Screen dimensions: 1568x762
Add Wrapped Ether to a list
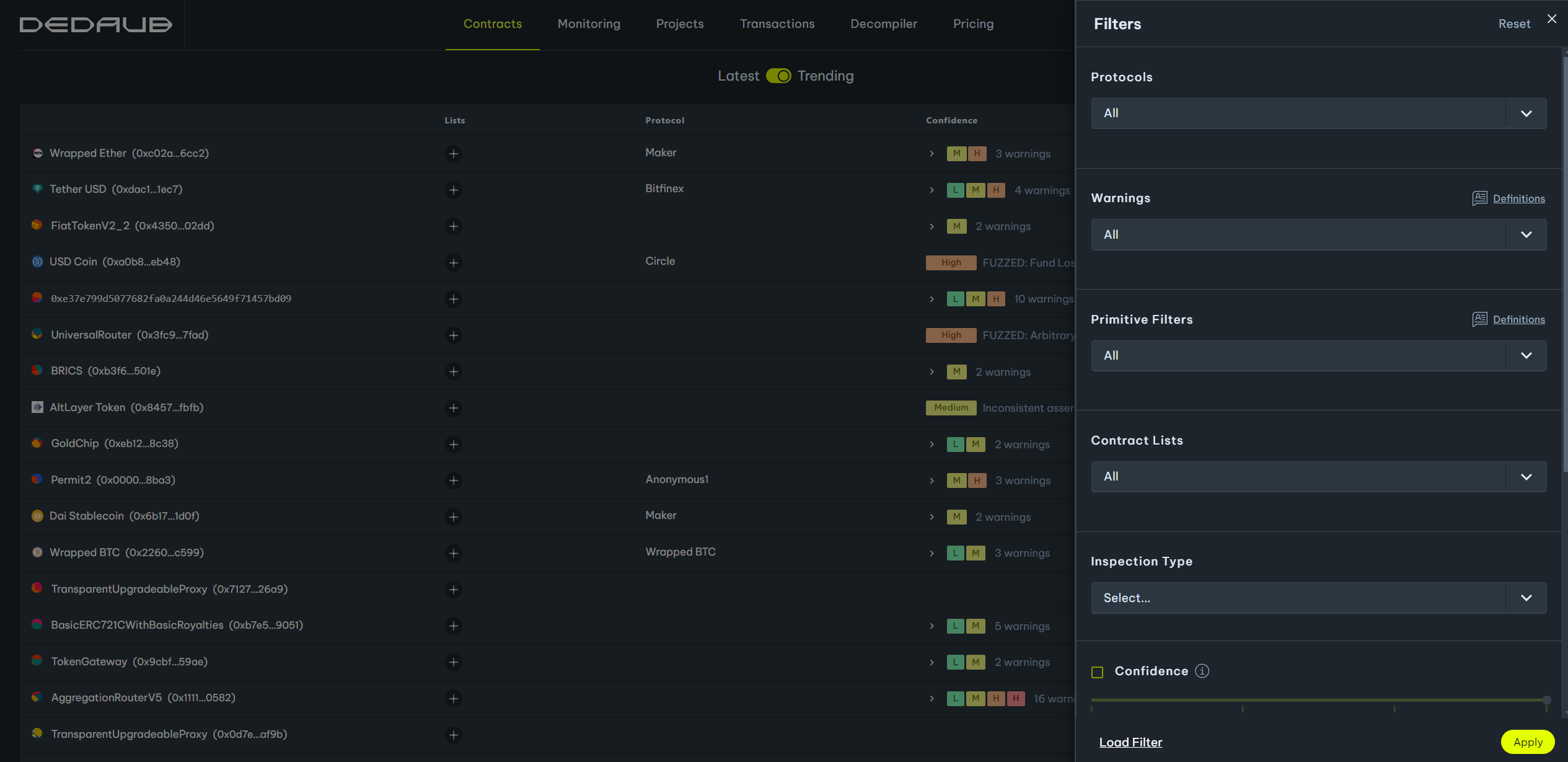point(454,154)
